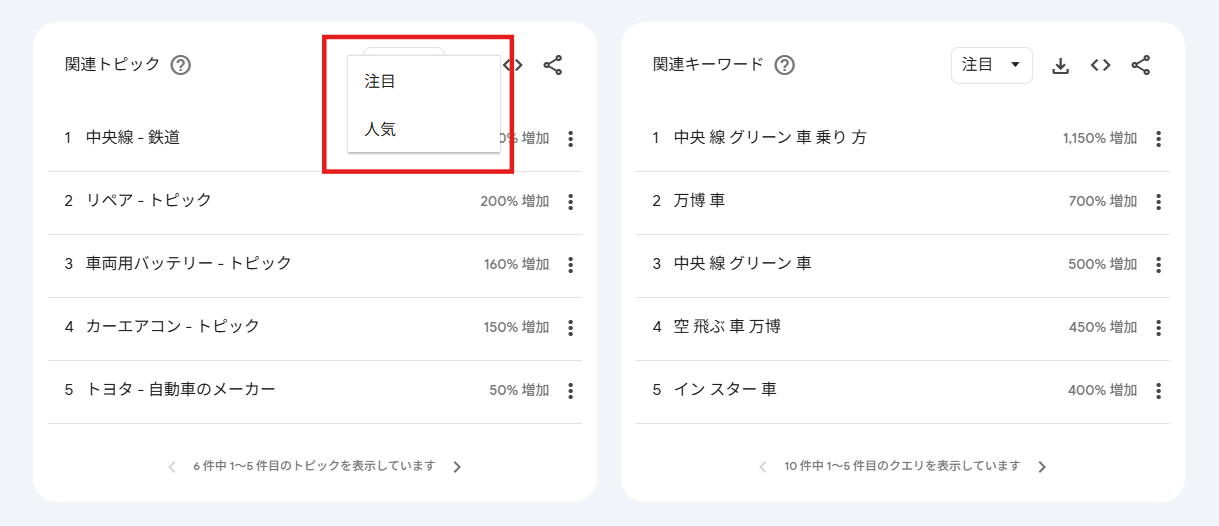1219x526 pixels.
Task: Open the 中央 線 グリーン 車 乗り 方 query
Action: coord(770,138)
